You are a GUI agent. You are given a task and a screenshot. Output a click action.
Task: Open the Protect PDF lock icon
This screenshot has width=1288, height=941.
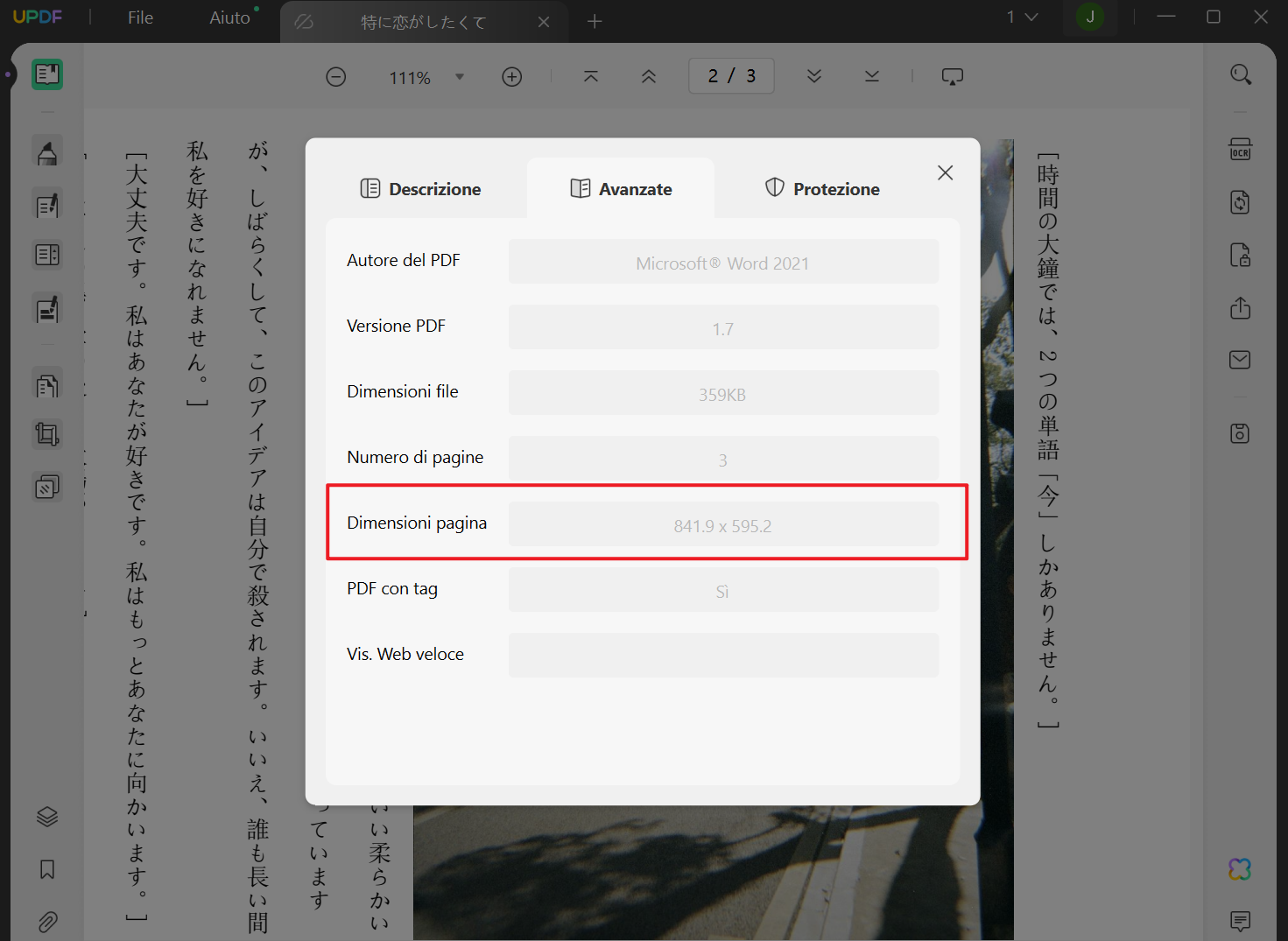(1241, 255)
